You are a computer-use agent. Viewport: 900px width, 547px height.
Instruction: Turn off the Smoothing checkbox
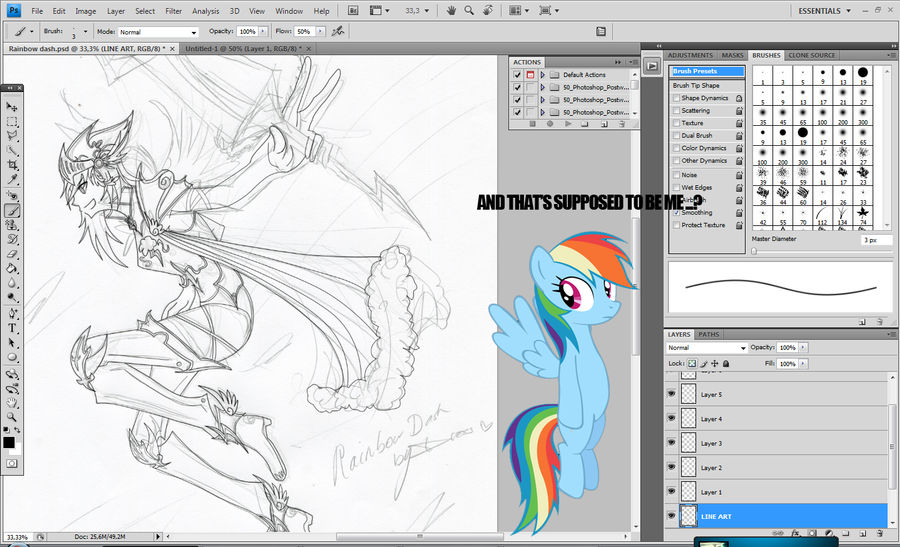click(x=676, y=213)
